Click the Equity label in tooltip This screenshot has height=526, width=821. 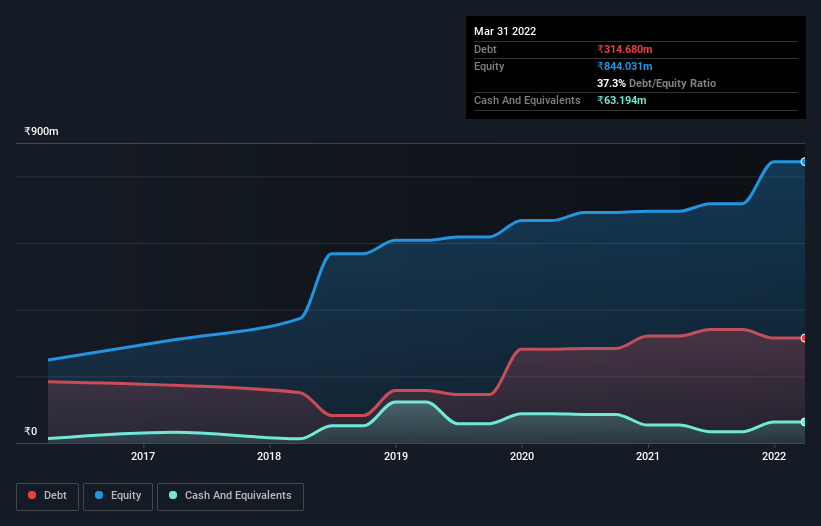click(x=489, y=66)
